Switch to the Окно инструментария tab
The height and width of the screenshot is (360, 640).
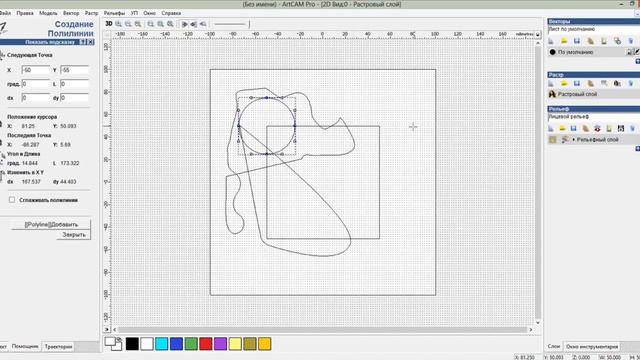pos(592,347)
